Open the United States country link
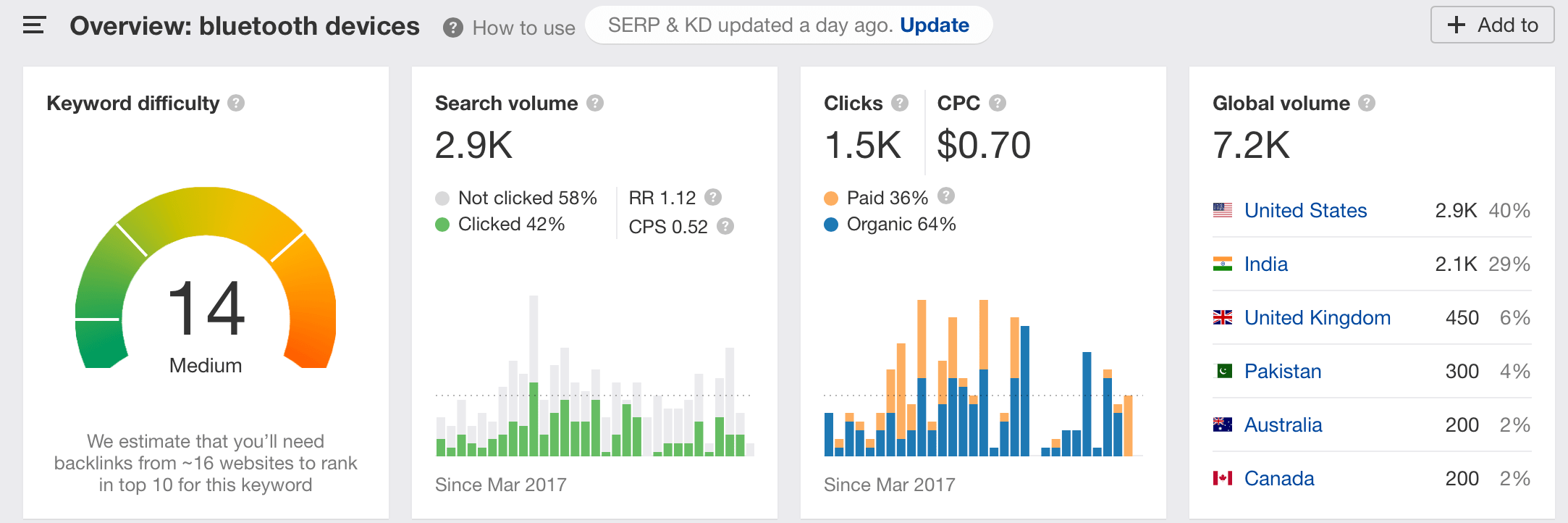This screenshot has width=1568, height=523. (x=1305, y=211)
